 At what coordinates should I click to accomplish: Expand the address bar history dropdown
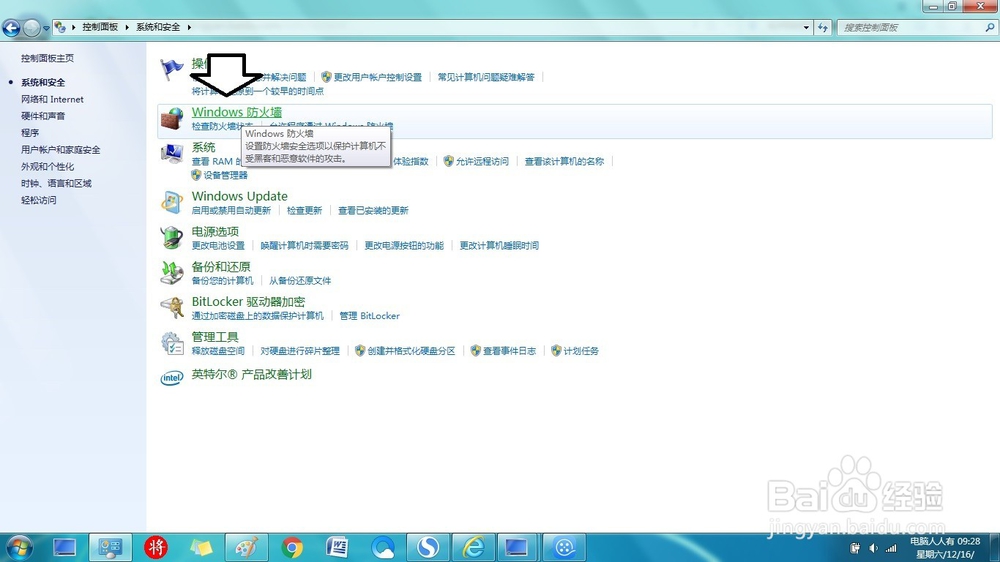[806, 27]
